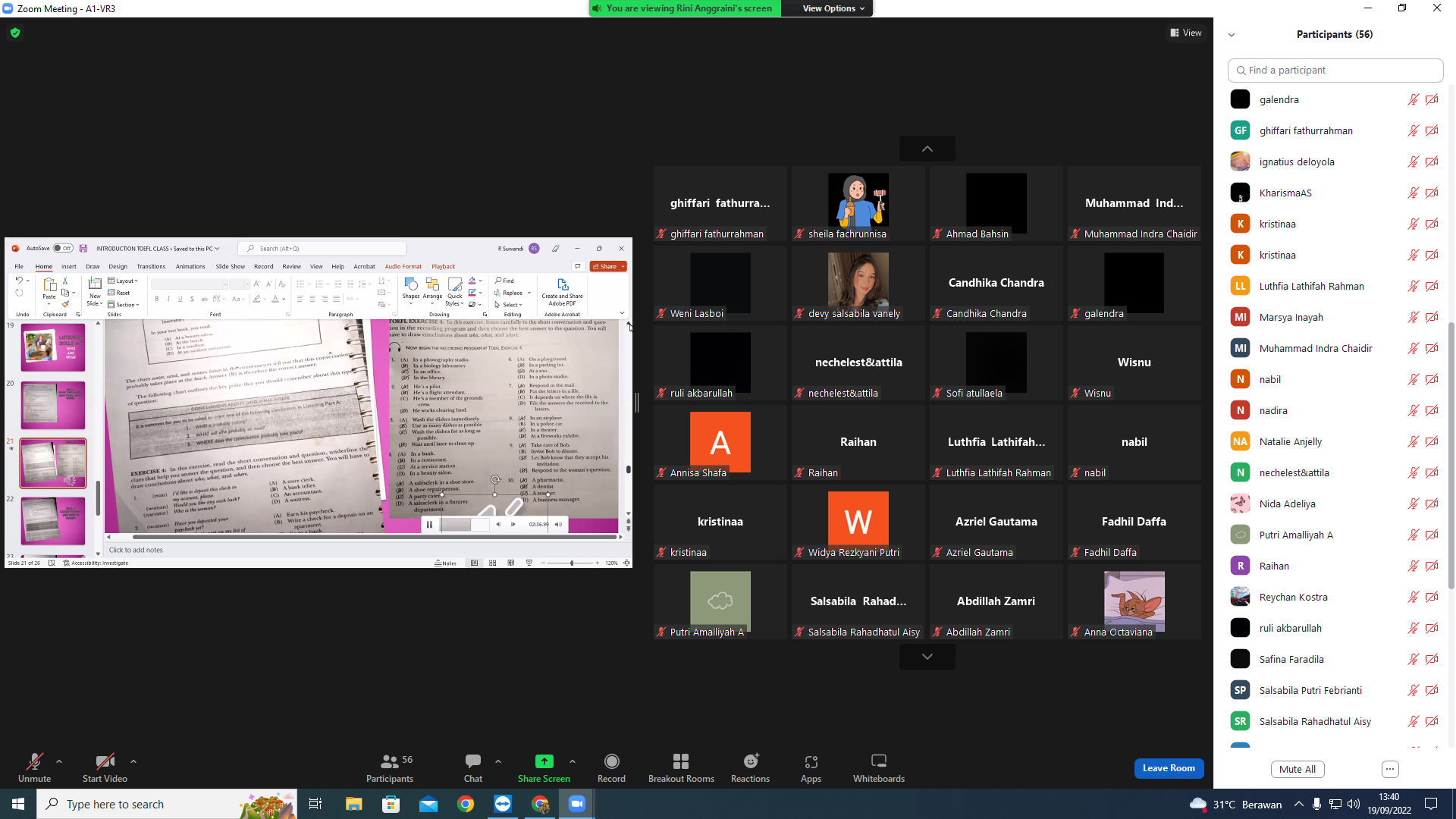The width and height of the screenshot is (1456, 819).
Task: Pause the audio in the slide player
Action: pyautogui.click(x=429, y=524)
